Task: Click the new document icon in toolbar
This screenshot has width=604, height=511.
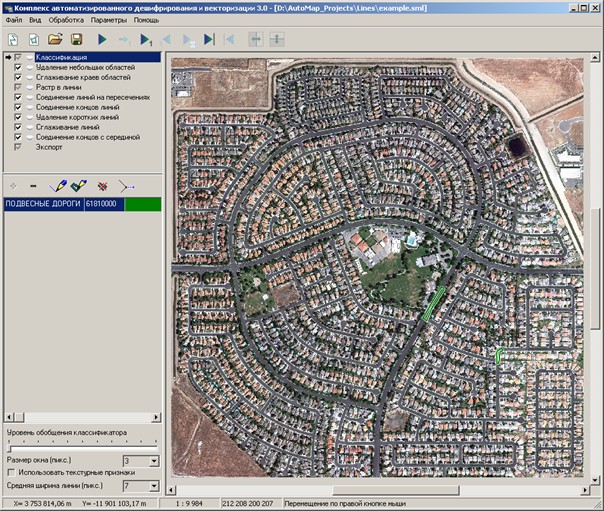Action: (13, 40)
